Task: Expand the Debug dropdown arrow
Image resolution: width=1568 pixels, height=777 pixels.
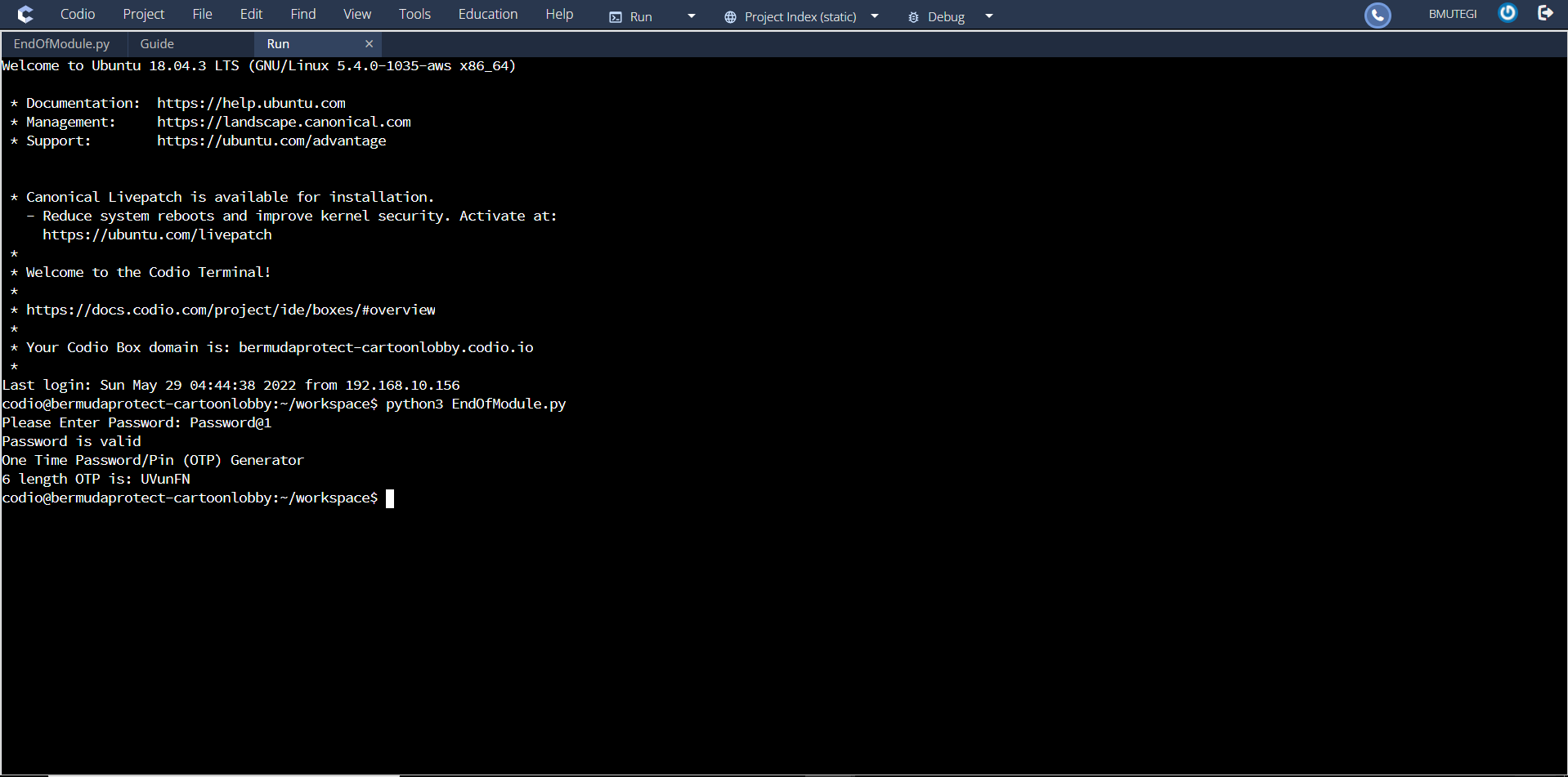Action: (989, 16)
